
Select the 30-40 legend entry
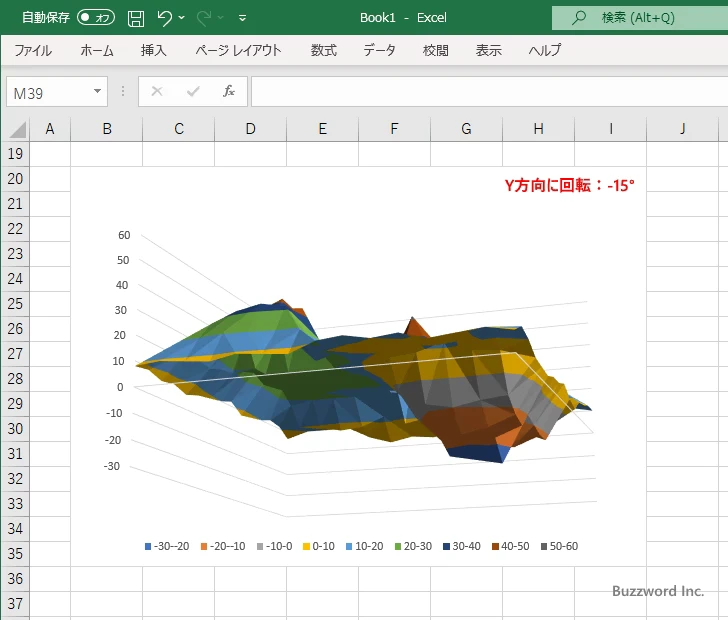pos(462,546)
